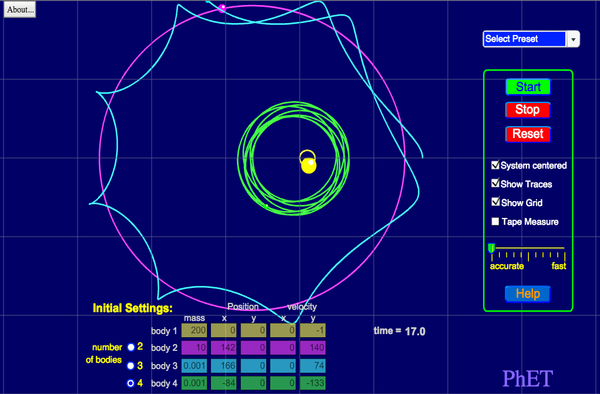600x394 pixels.
Task: Click the body 2 x position field
Action: (x=224, y=348)
